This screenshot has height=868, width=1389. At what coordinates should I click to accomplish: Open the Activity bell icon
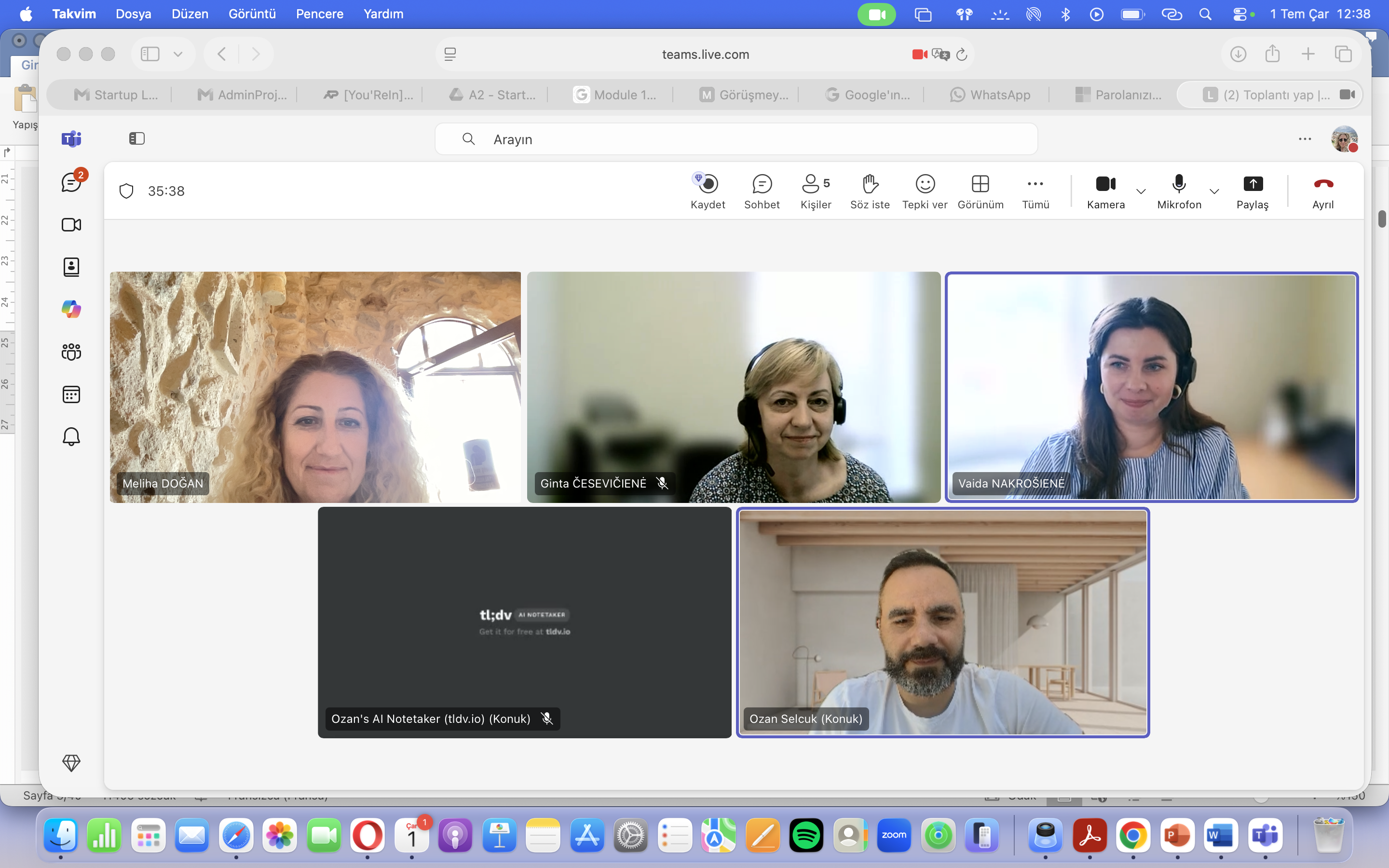[71, 437]
